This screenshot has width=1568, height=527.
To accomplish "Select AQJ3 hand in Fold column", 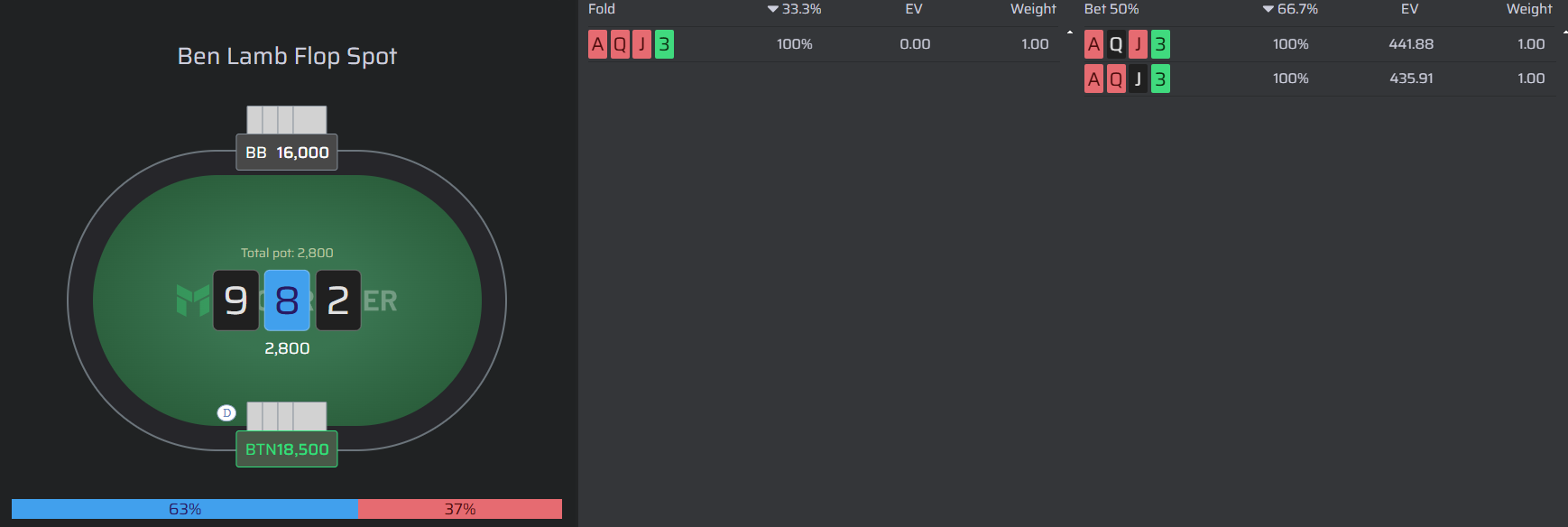I will (x=631, y=44).
